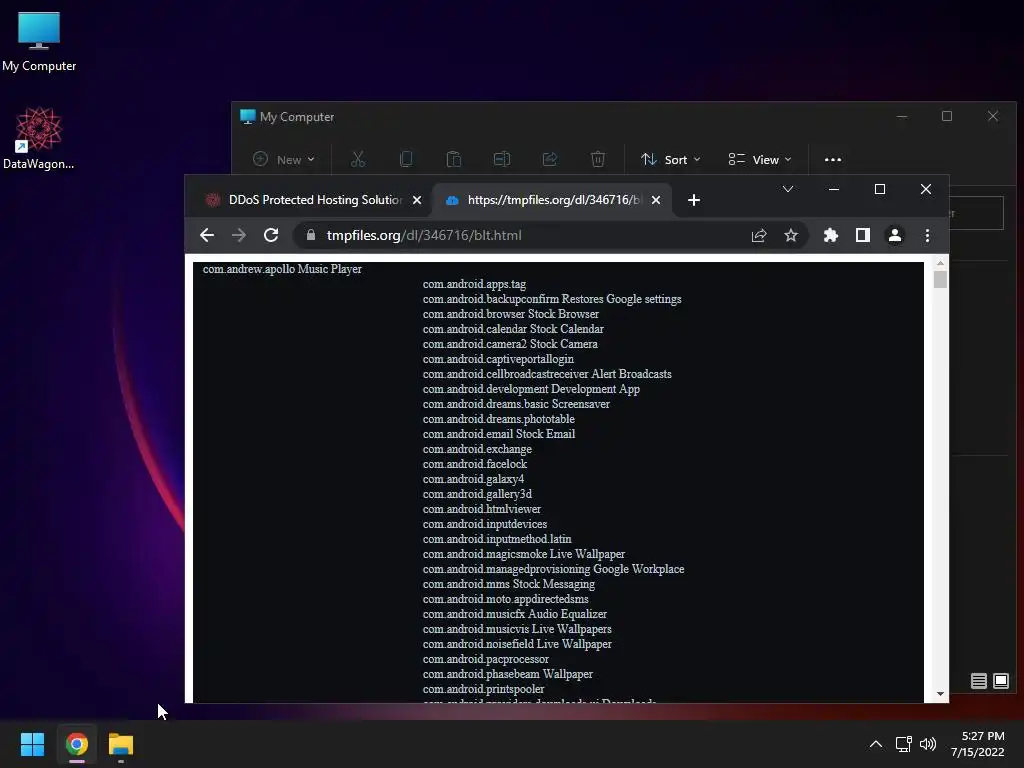Viewport: 1024px width, 768px height.
Task: Reload the tmpfiles page
Action: [x=271, y=235]
